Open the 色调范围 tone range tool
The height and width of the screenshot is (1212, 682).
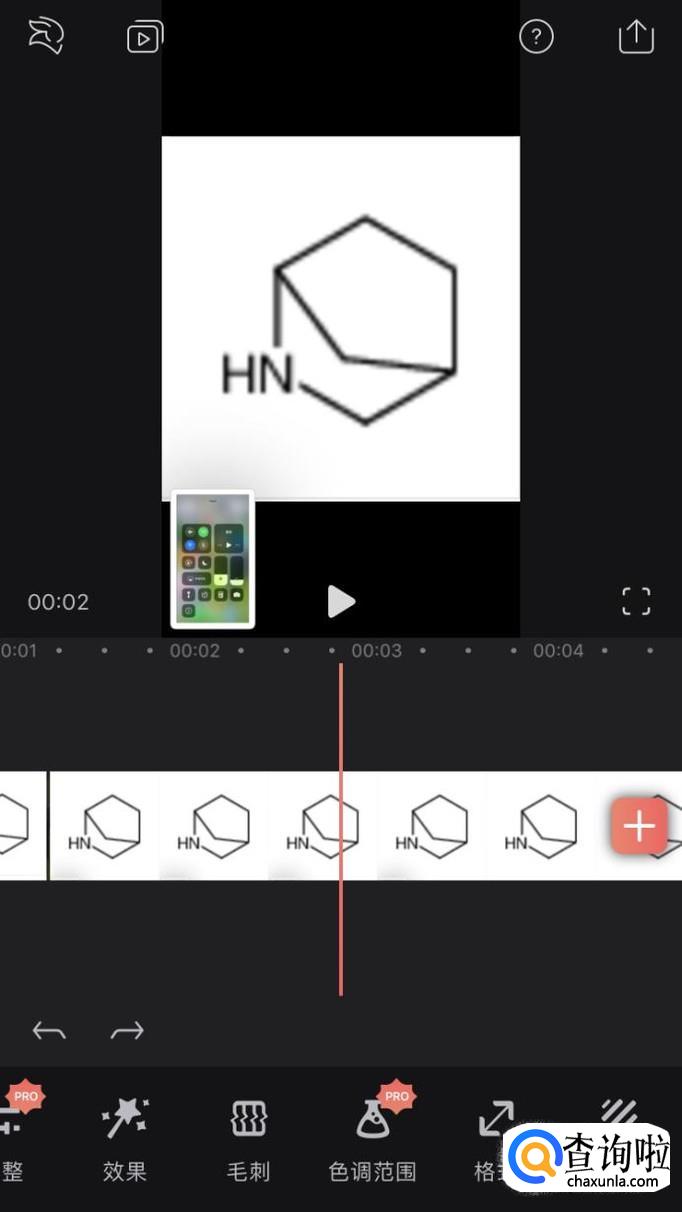click(372, 1139)
